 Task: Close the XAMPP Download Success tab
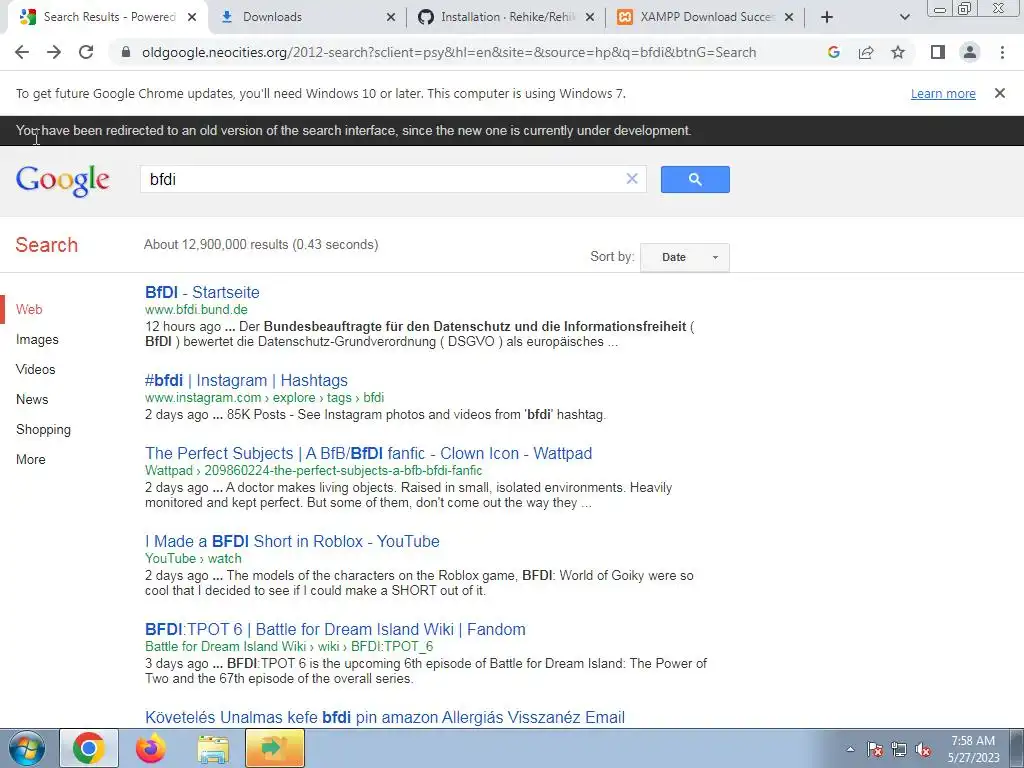[789, 17]
